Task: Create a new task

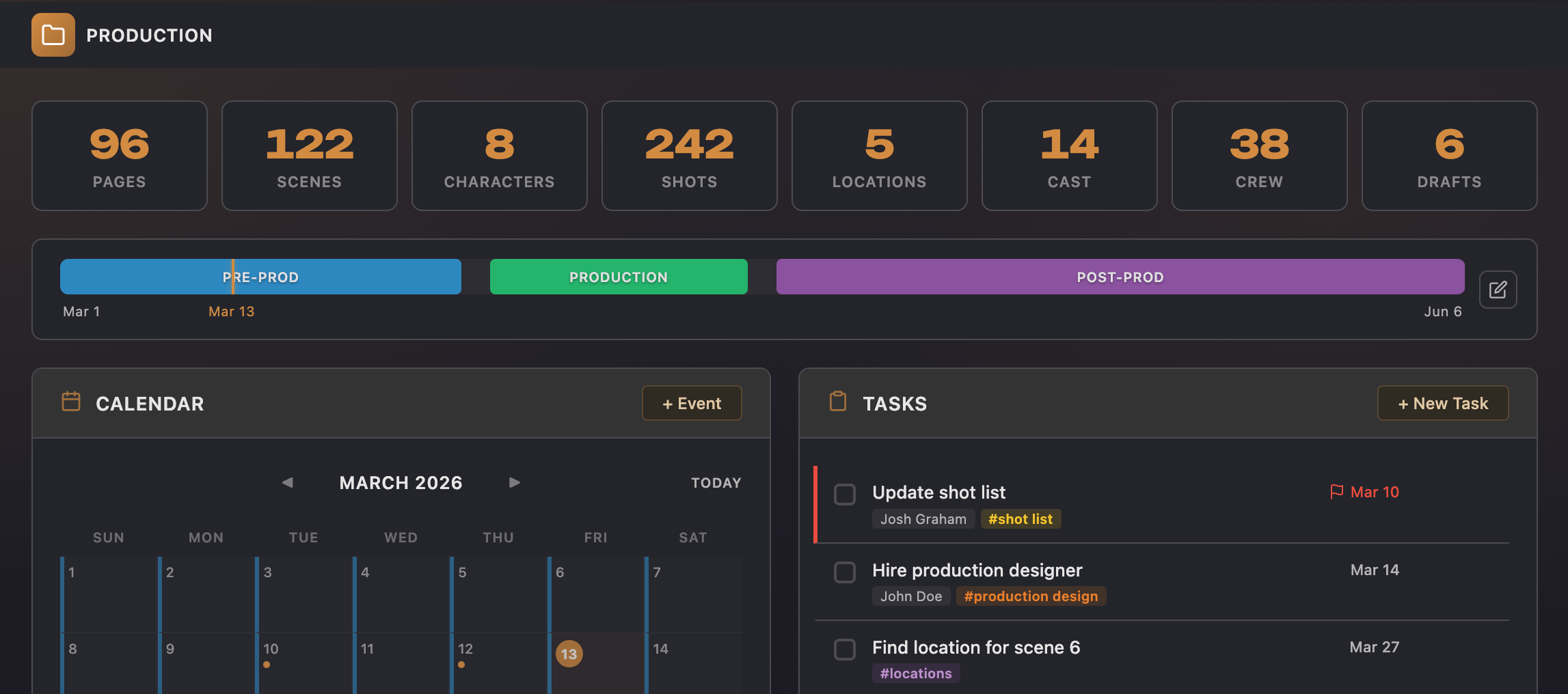Action: (x=1442, y=403)
